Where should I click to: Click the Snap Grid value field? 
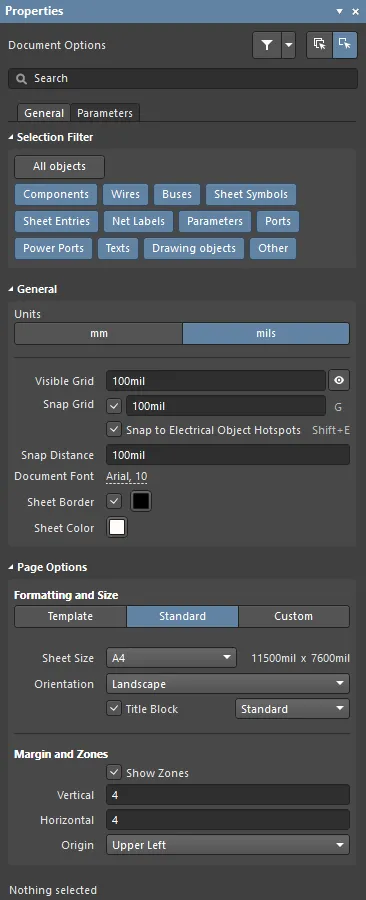[226, 406]
